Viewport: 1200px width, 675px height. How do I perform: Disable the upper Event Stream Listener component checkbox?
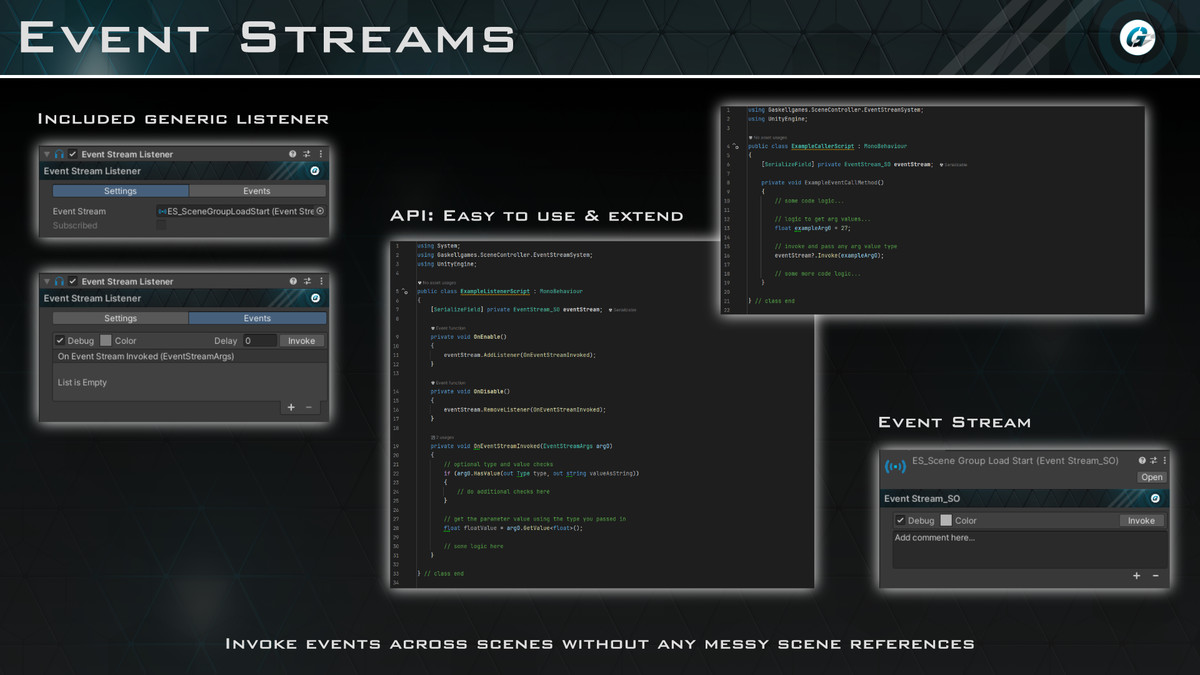tap(73, 154)
